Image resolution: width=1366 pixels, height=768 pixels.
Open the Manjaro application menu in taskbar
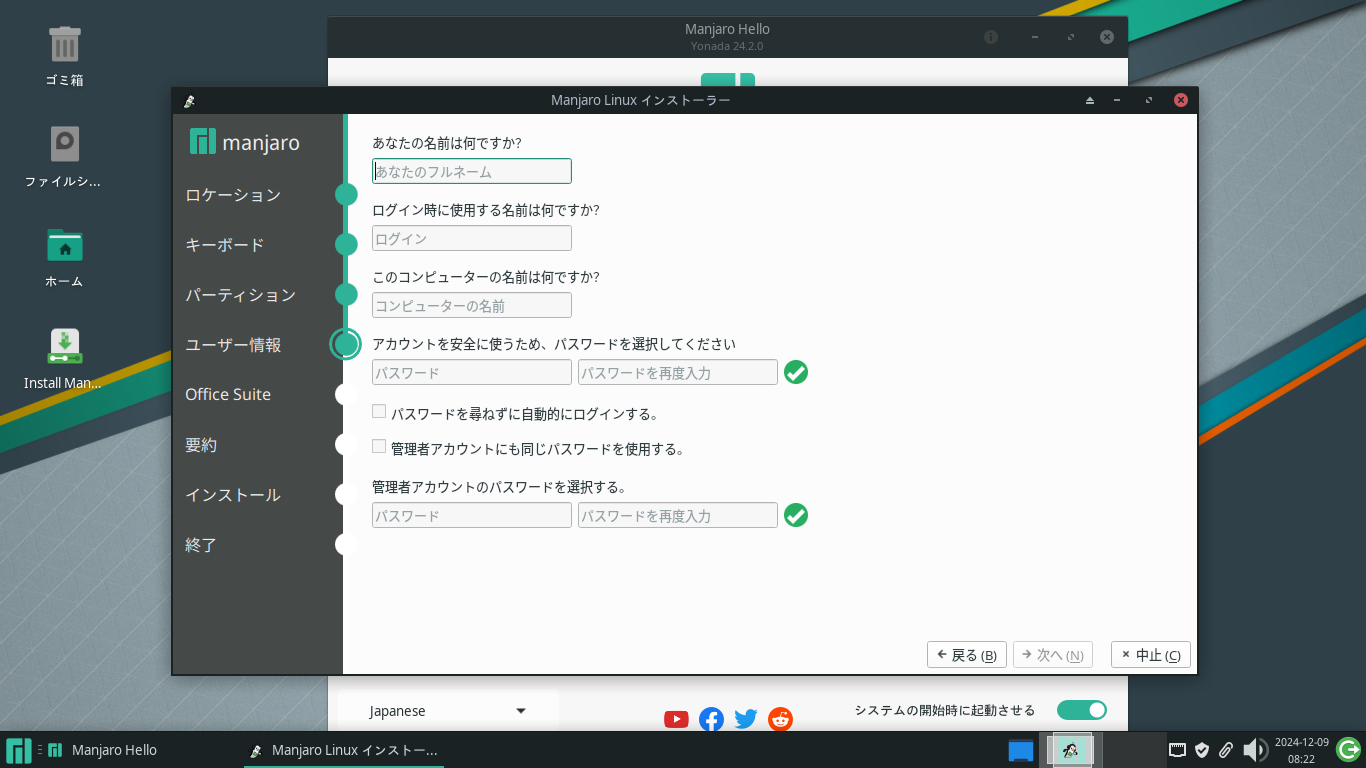[19, 750]
